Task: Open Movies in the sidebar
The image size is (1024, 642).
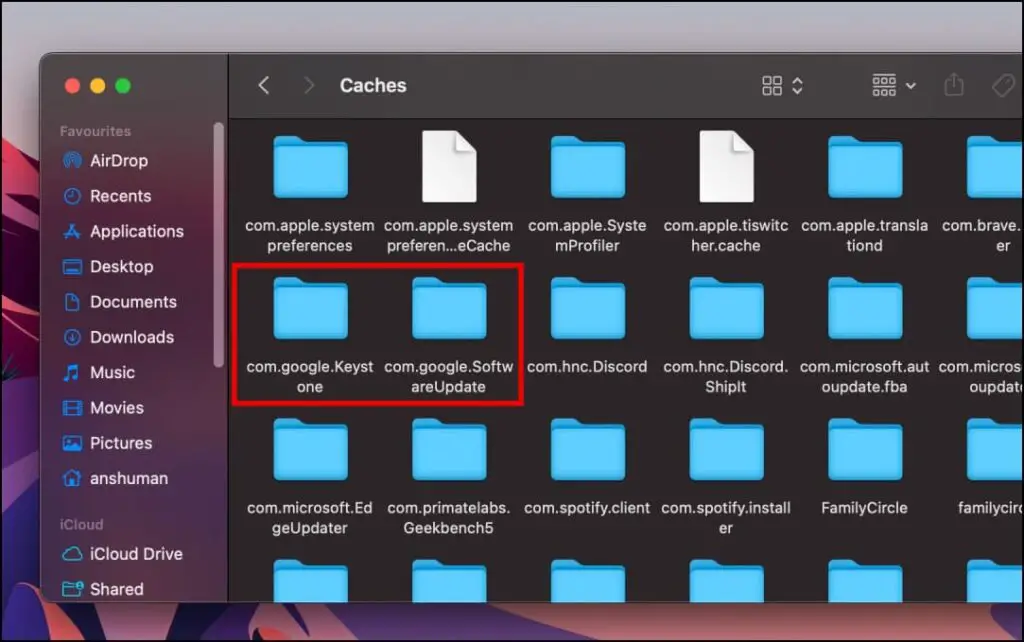Action: pos(103,408)
